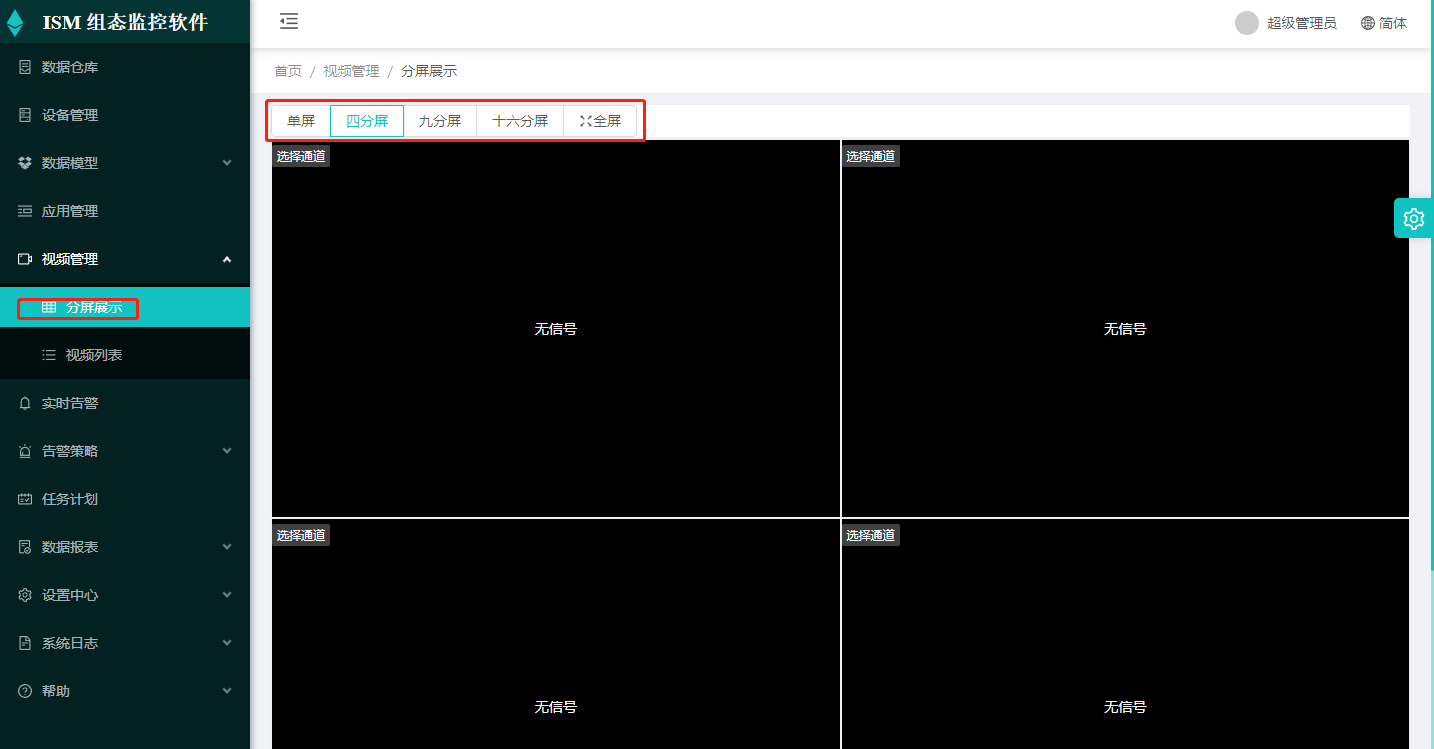
Task: Click 选择通道 on the top-right video pane
Action: coord(870,156)
